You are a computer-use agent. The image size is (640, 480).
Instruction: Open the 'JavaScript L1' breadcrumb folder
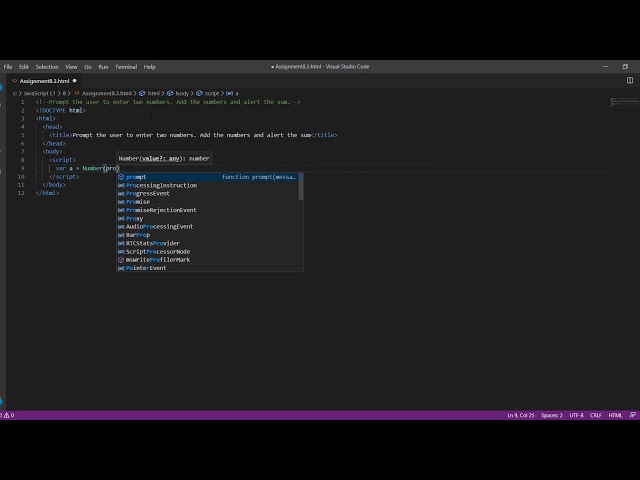(x=39, y=93)
